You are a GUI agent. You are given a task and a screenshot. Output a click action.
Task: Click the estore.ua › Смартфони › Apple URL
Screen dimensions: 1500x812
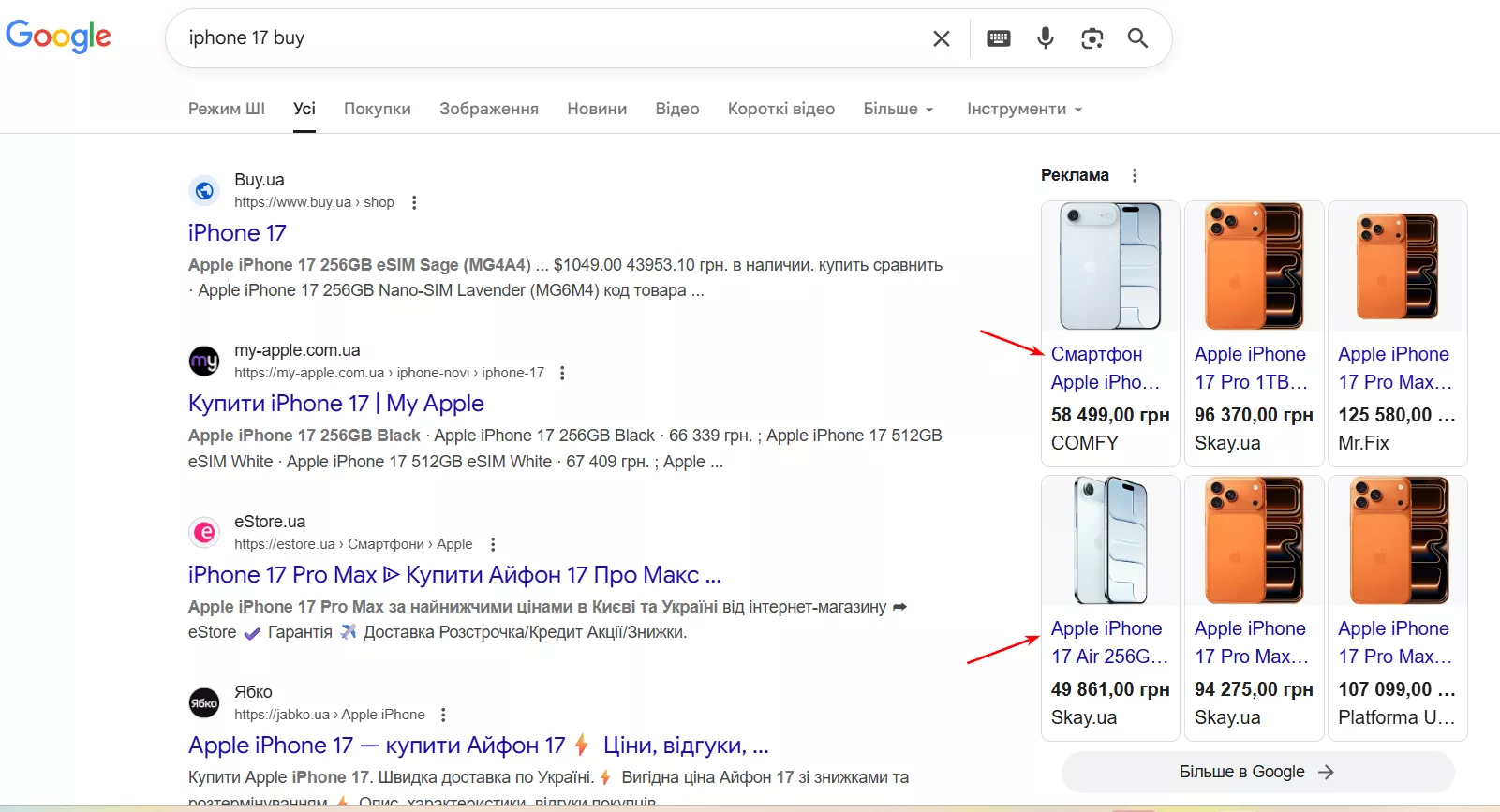353,544
